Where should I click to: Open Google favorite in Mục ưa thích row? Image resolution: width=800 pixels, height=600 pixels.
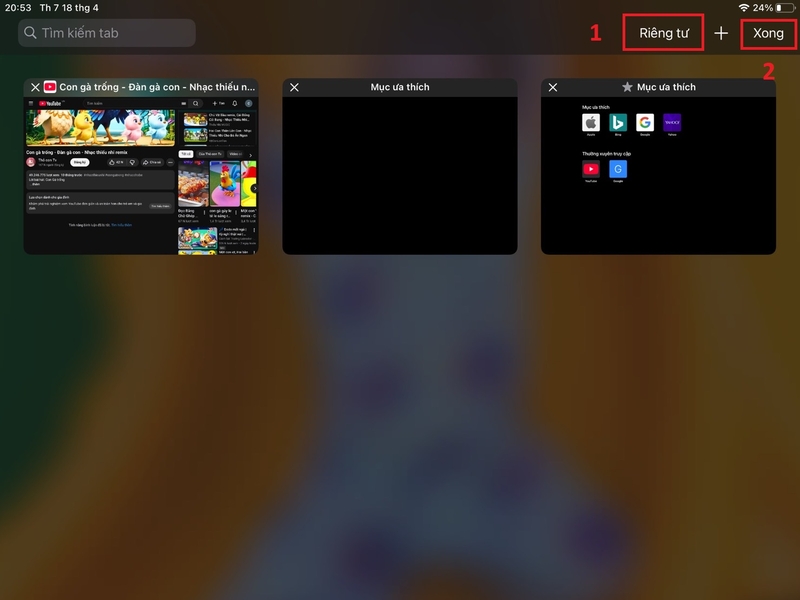(645, 122)
